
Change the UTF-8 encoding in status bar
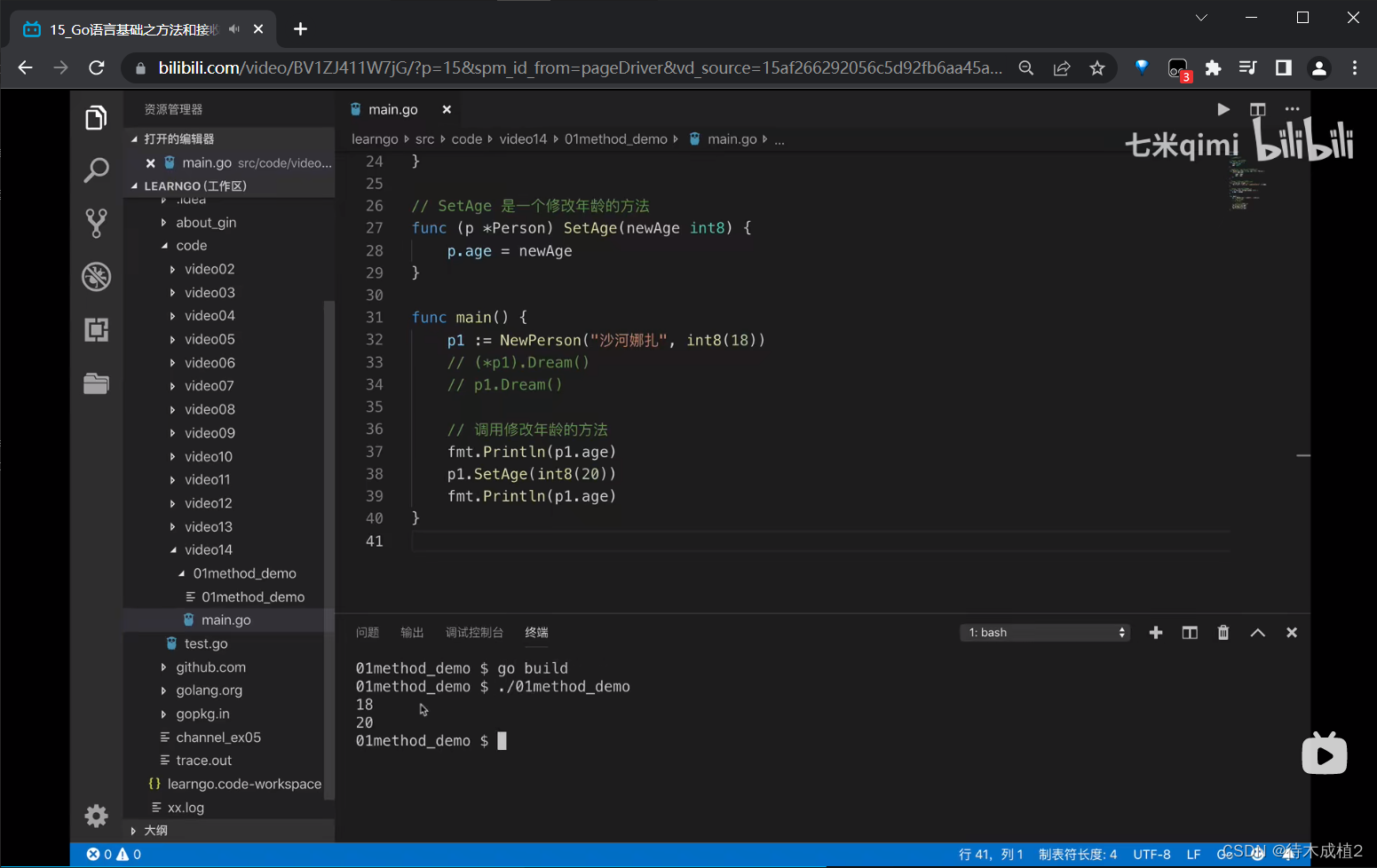point(1151,854)
